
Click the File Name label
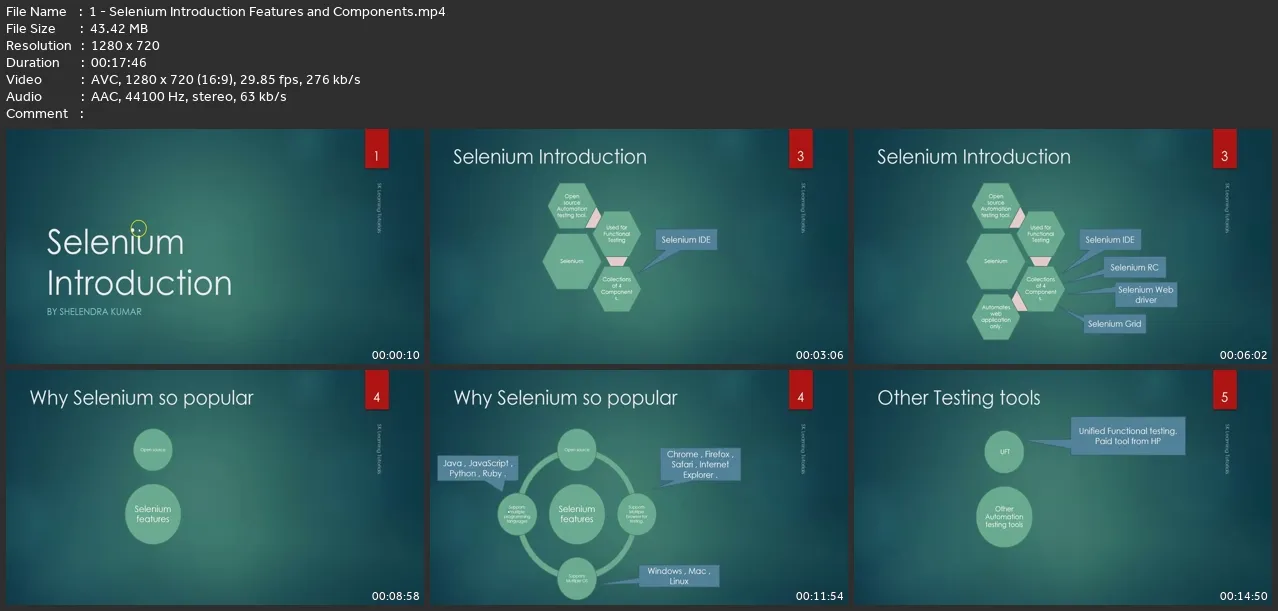36,12
